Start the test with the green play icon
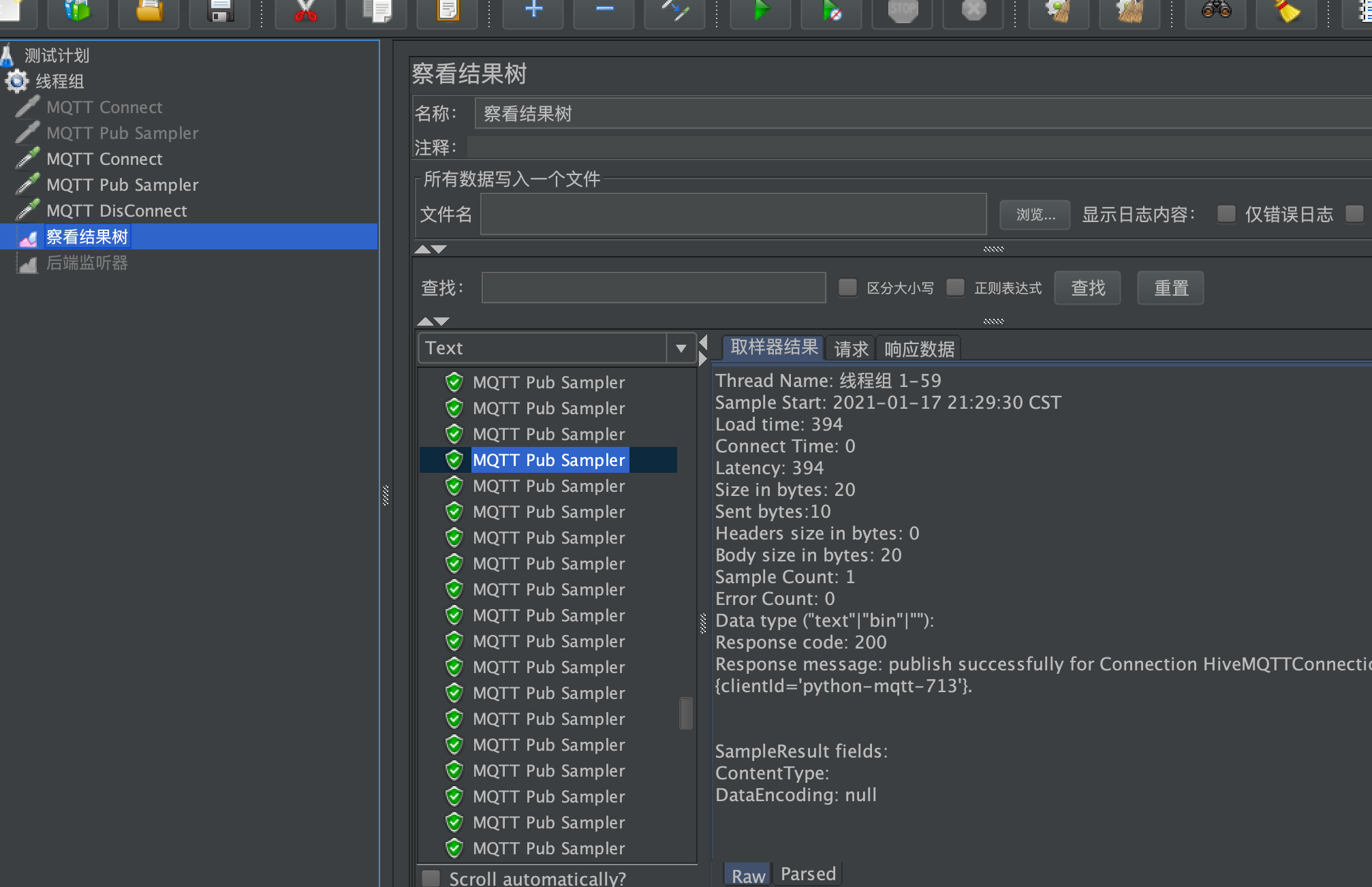1372x887 pixels. (760, 12)
